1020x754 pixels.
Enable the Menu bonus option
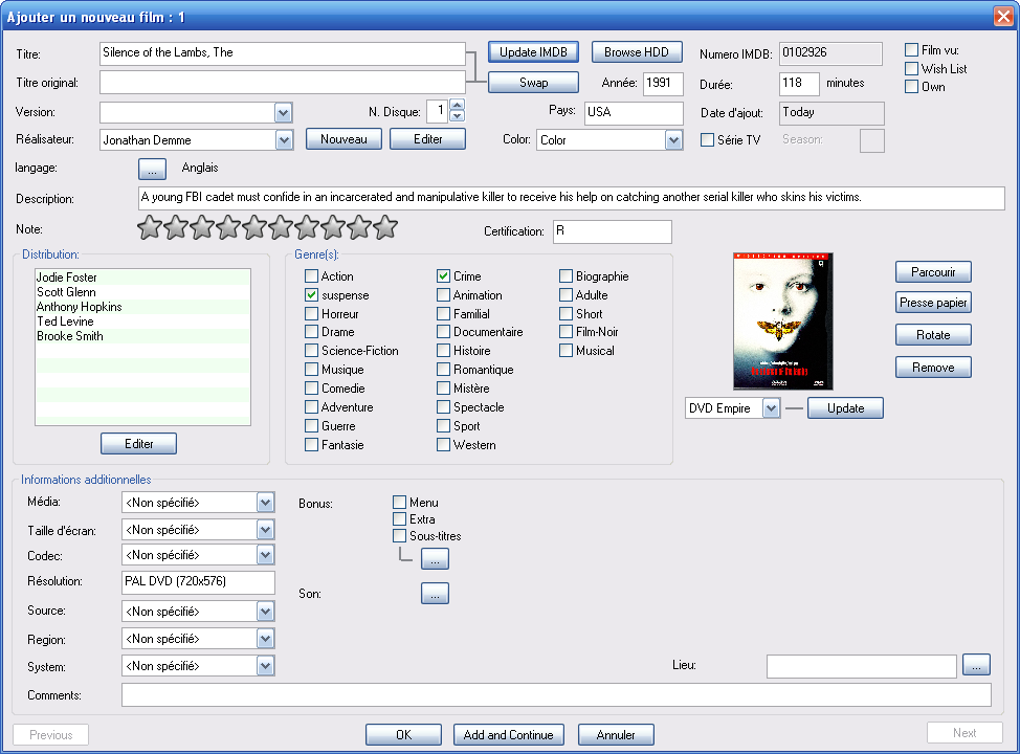(x=397, y=502)
